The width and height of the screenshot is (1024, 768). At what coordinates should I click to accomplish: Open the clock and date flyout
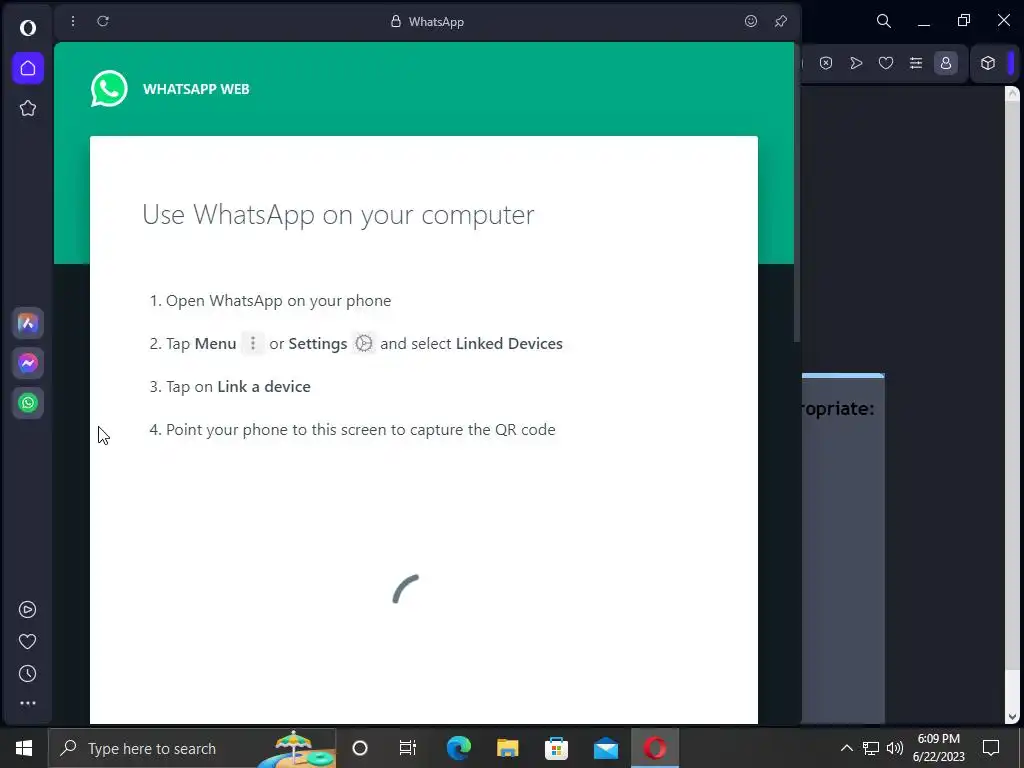click(938, 748)
